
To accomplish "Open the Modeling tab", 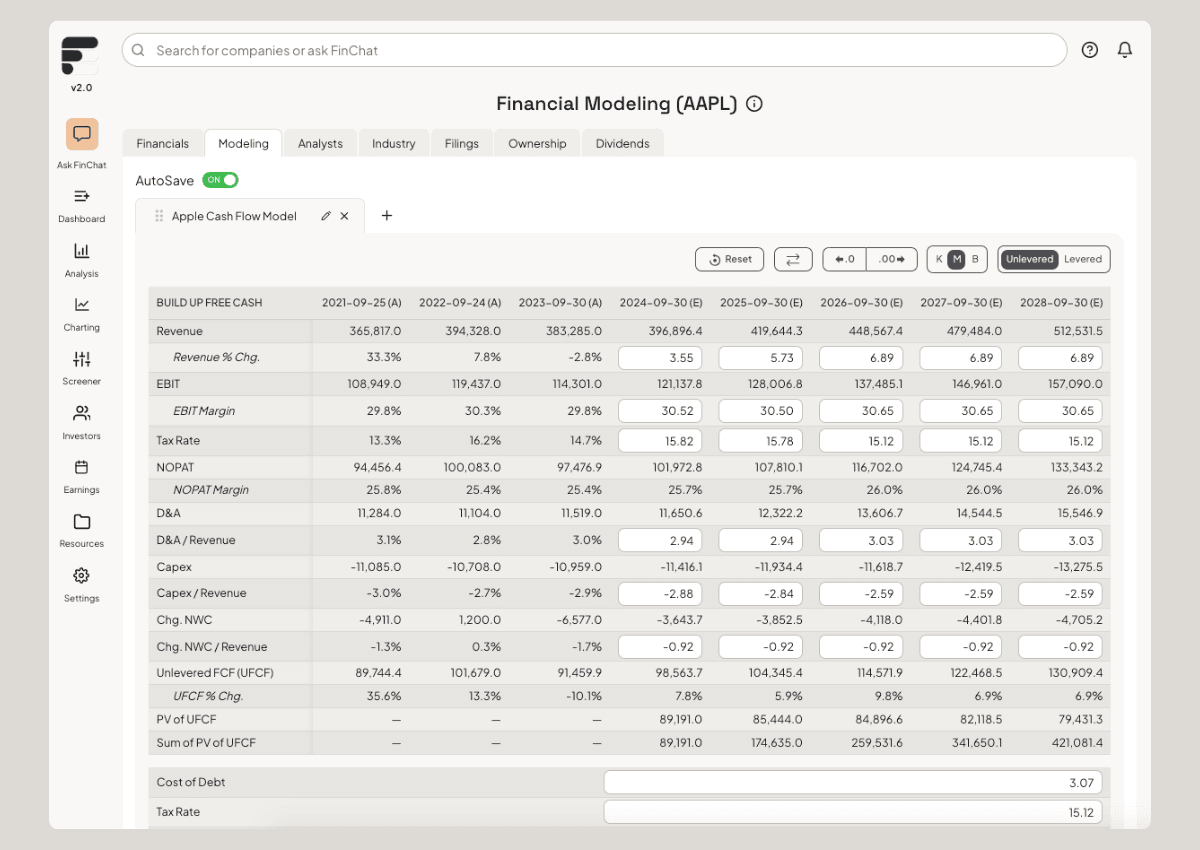I will pyautogui.click(x=243, y=144).
